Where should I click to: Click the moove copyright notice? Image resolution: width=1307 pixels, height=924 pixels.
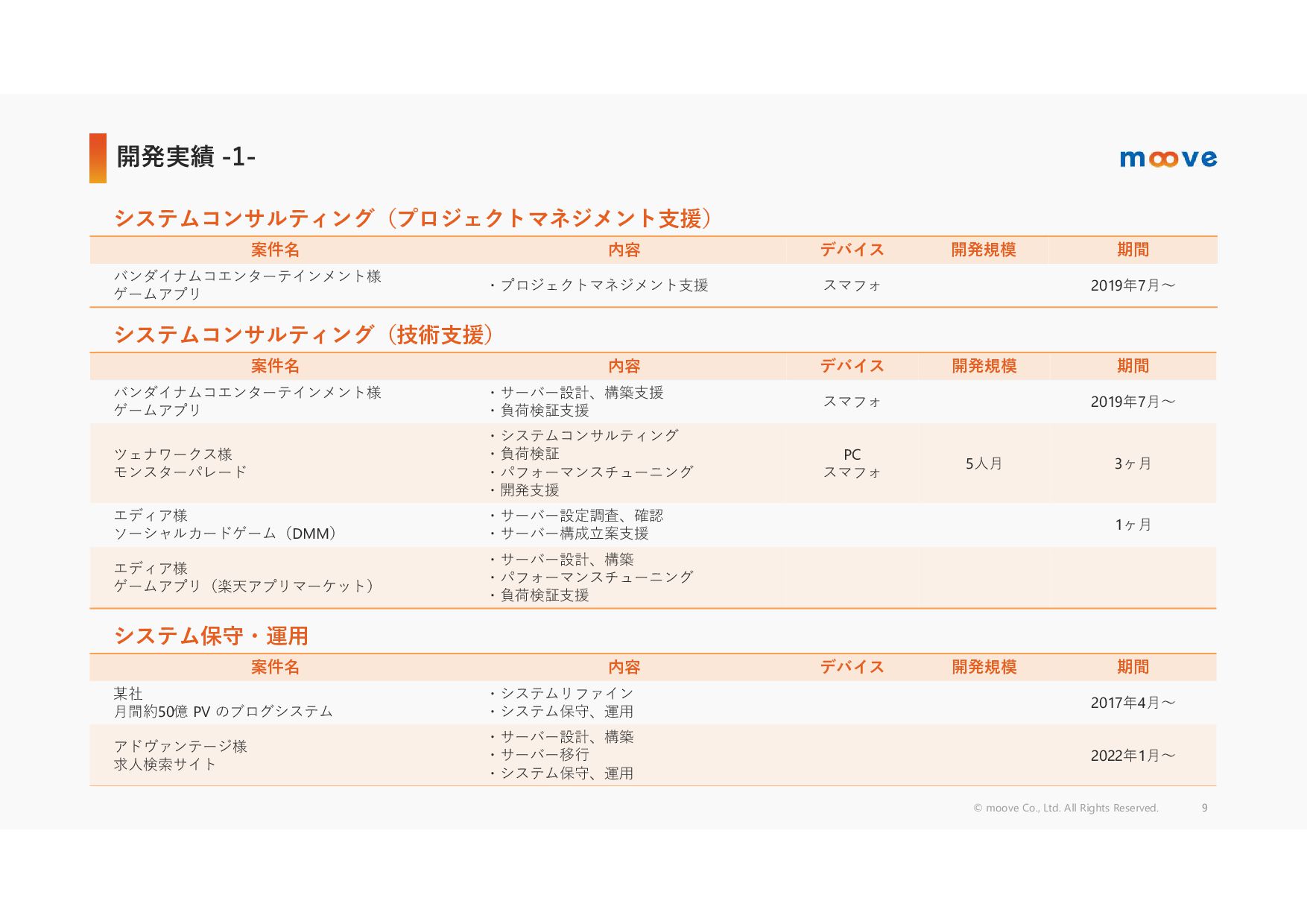(x=1066, y=808)
